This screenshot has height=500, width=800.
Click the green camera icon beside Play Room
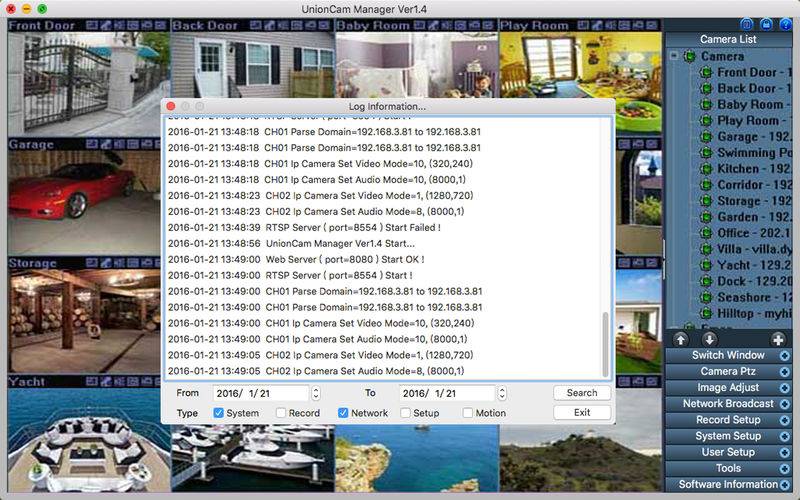point(706,120)
